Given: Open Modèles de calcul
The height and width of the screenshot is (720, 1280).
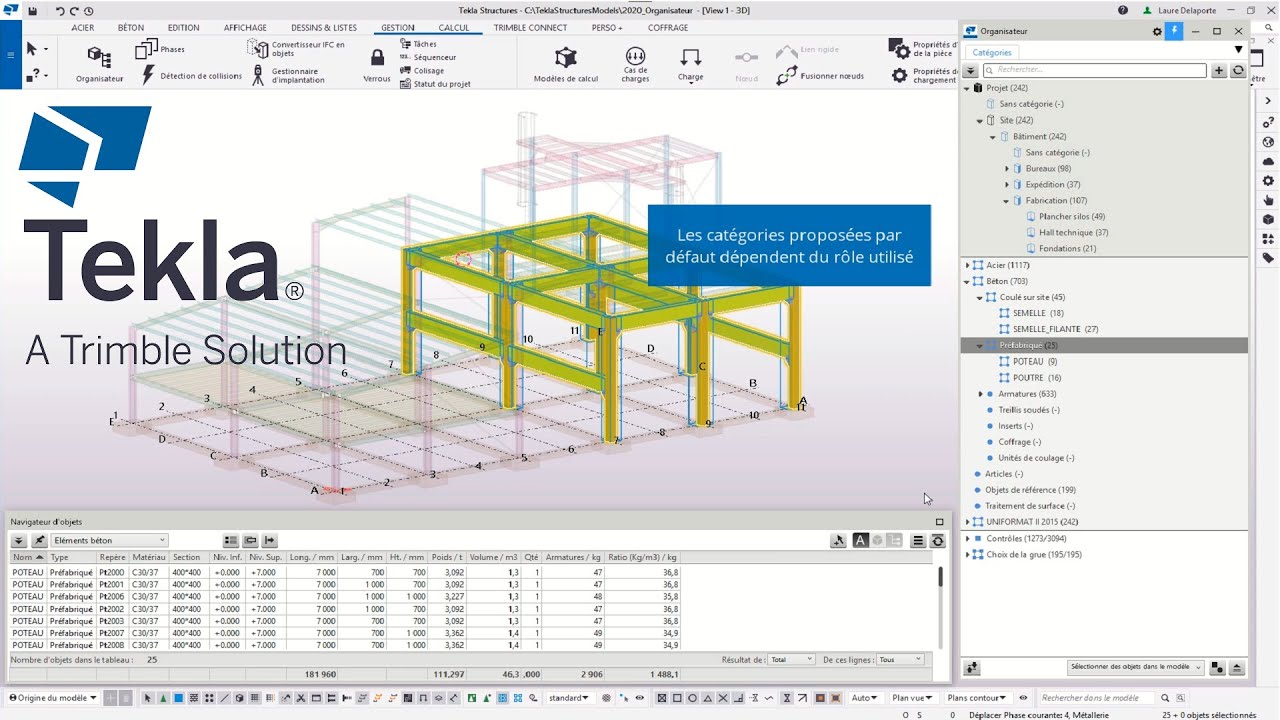Looking at the screenshot, I should click(x=566, y=64).
